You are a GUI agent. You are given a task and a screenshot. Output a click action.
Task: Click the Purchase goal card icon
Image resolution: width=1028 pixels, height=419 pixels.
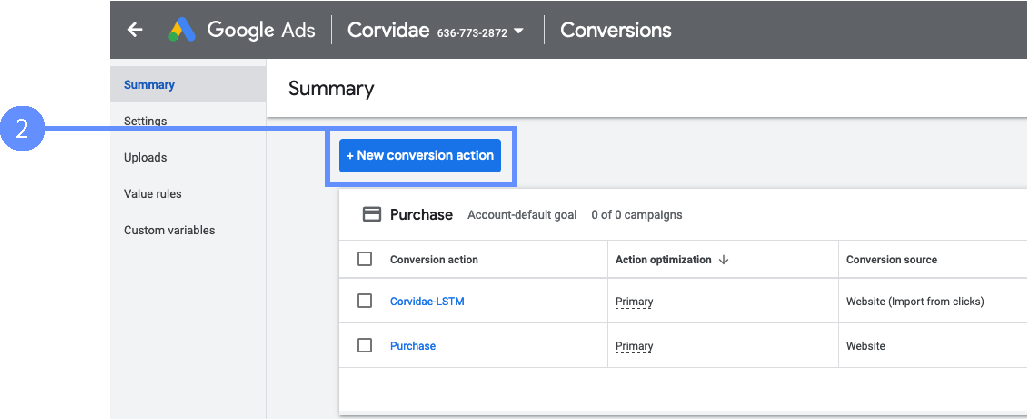[x=371, y=215]
